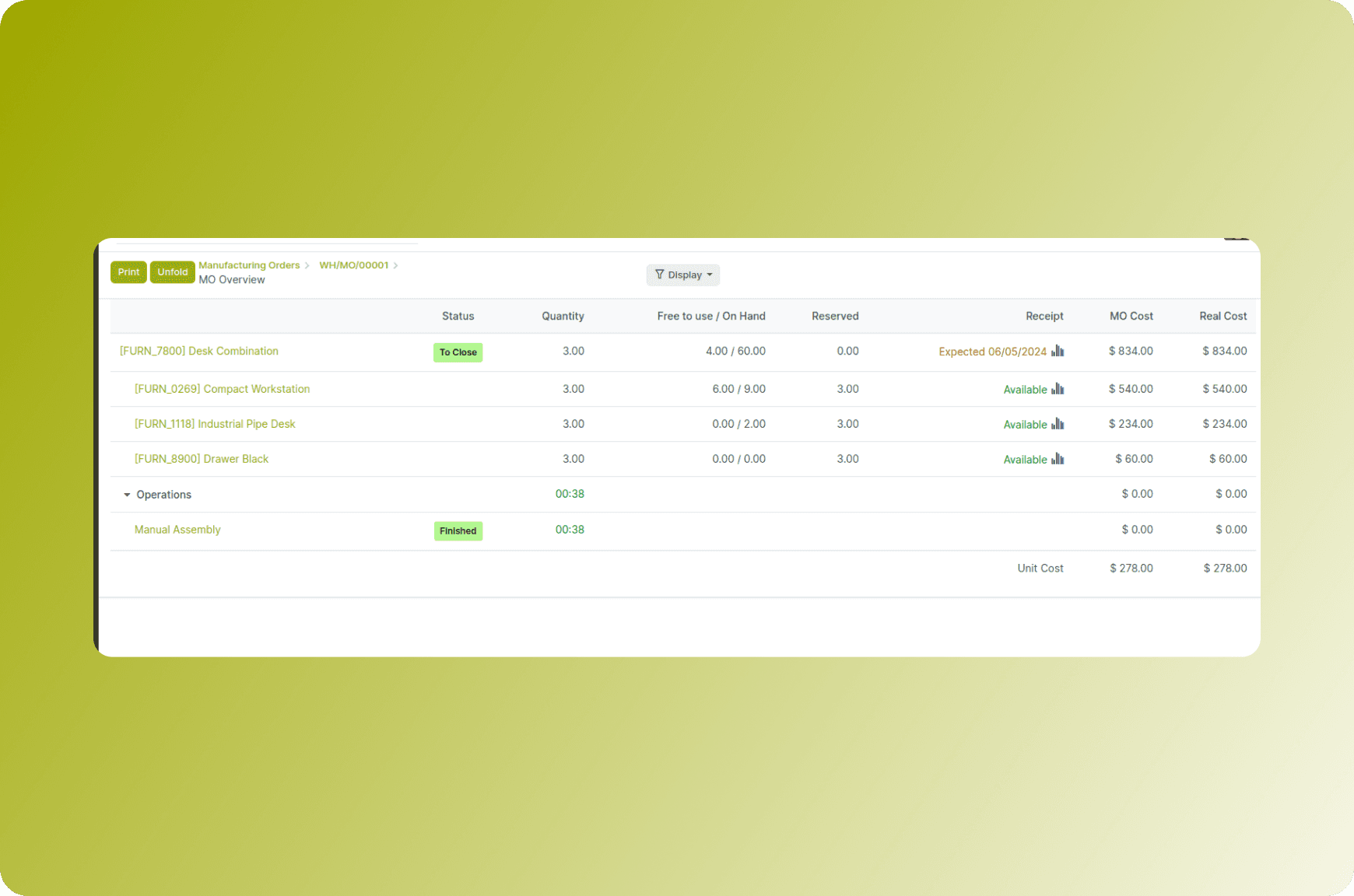
Task: Open forecast chart icon for Drawer Black
Action: (1058, 459)
